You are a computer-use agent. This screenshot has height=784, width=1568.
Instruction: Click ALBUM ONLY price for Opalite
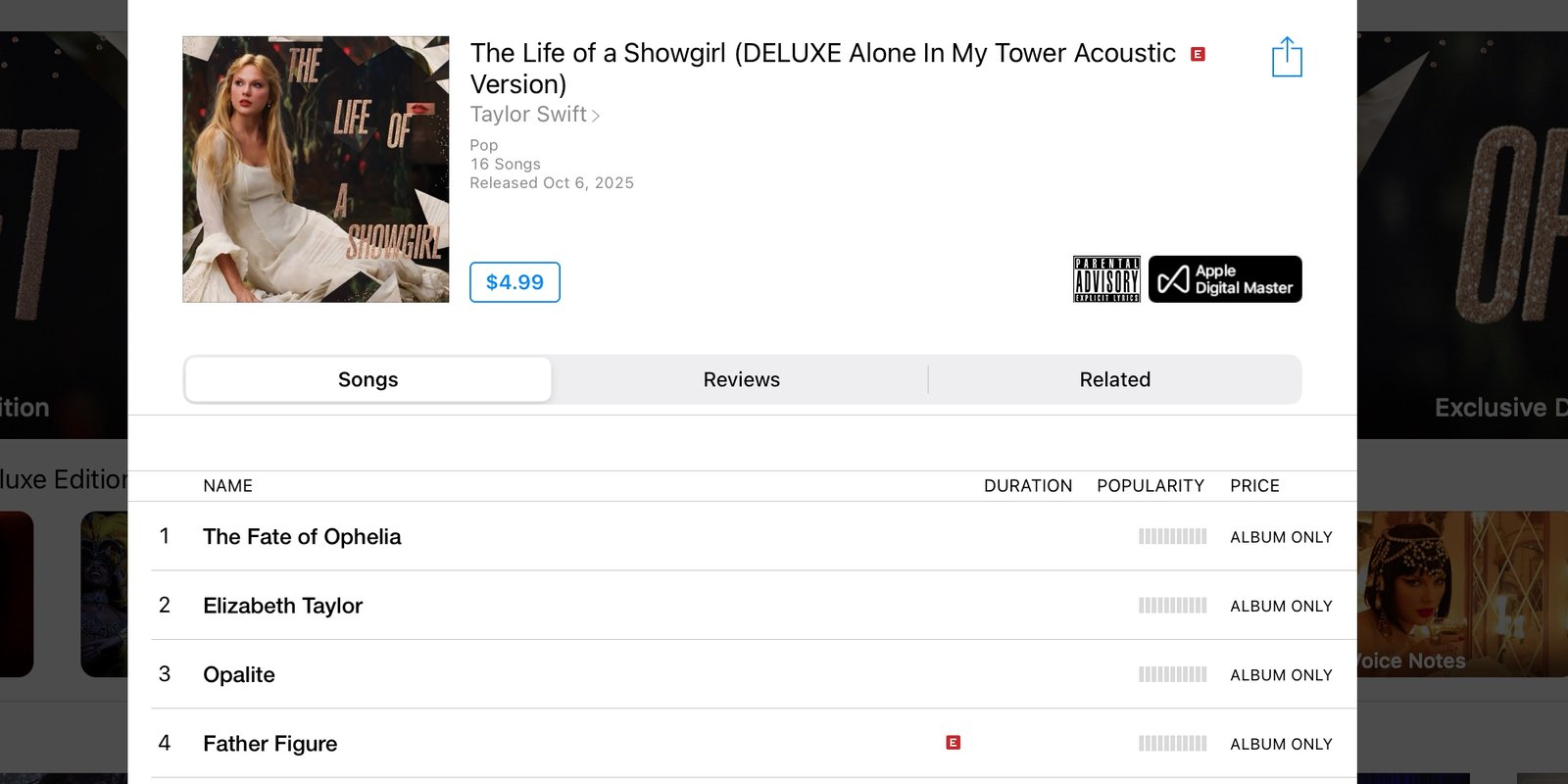point(1281,675)
